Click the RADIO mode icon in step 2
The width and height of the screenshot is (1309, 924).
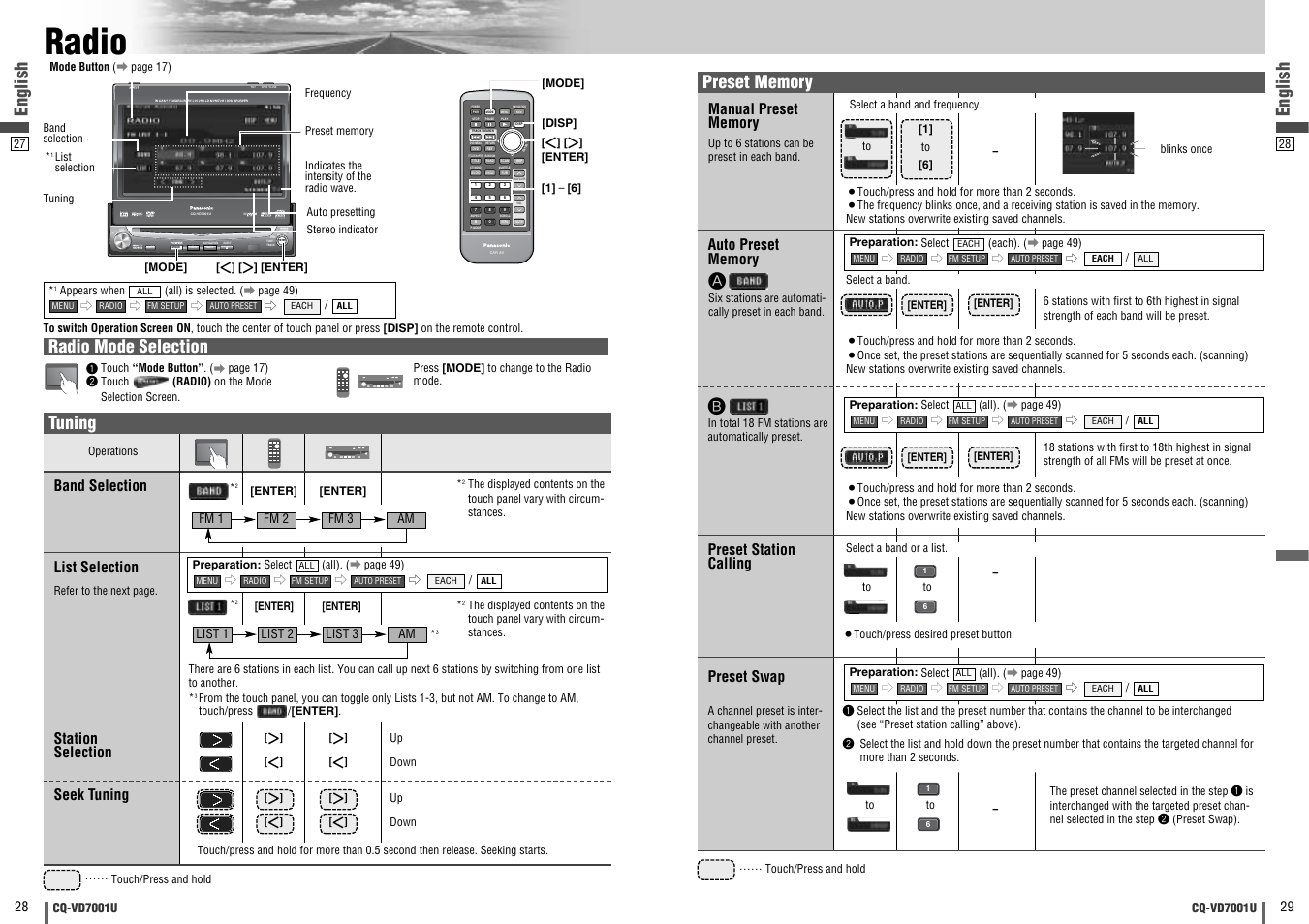151,382
